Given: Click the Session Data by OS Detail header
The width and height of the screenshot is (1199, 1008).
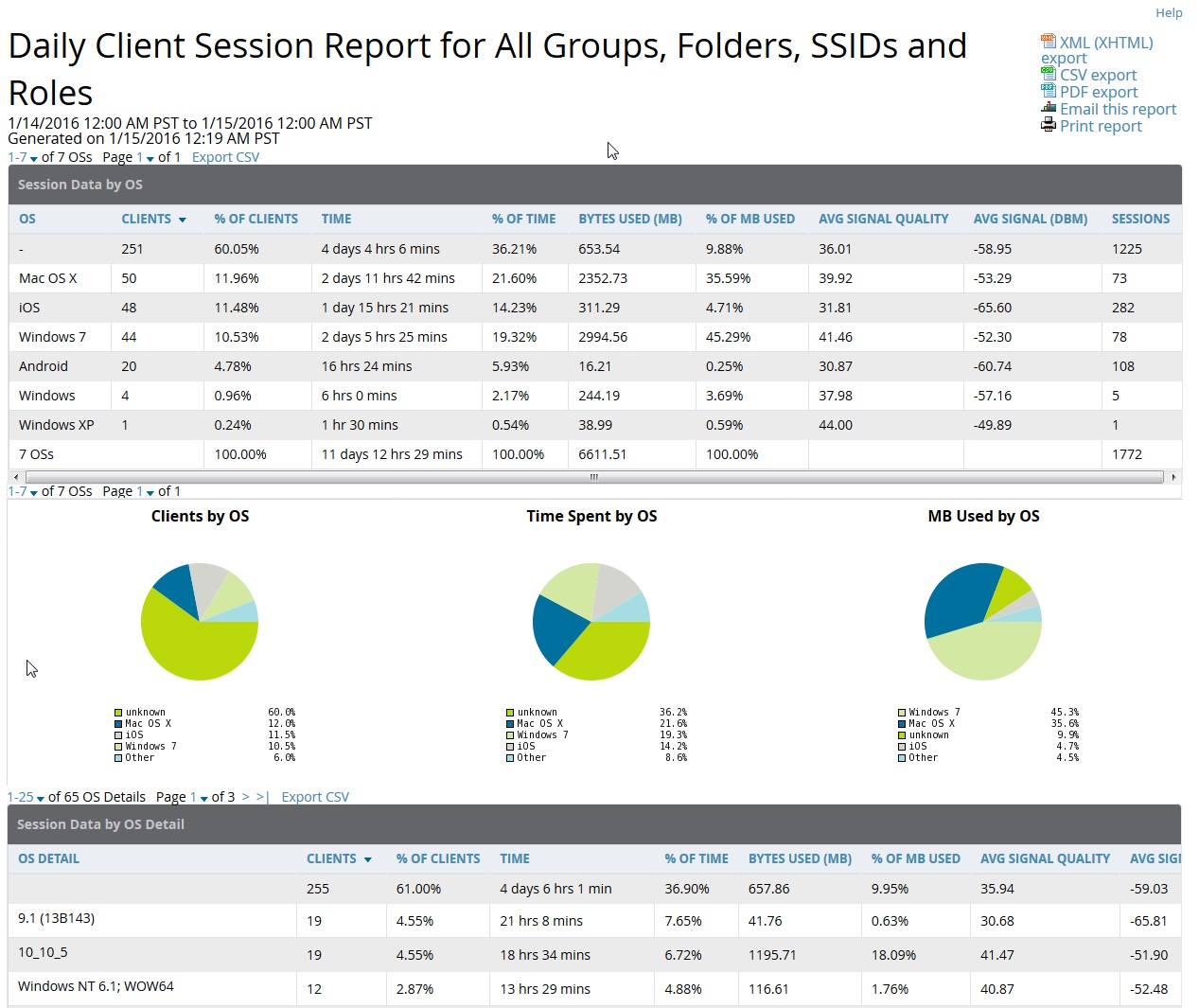Looking at the screenshot, I should point(594,824).
